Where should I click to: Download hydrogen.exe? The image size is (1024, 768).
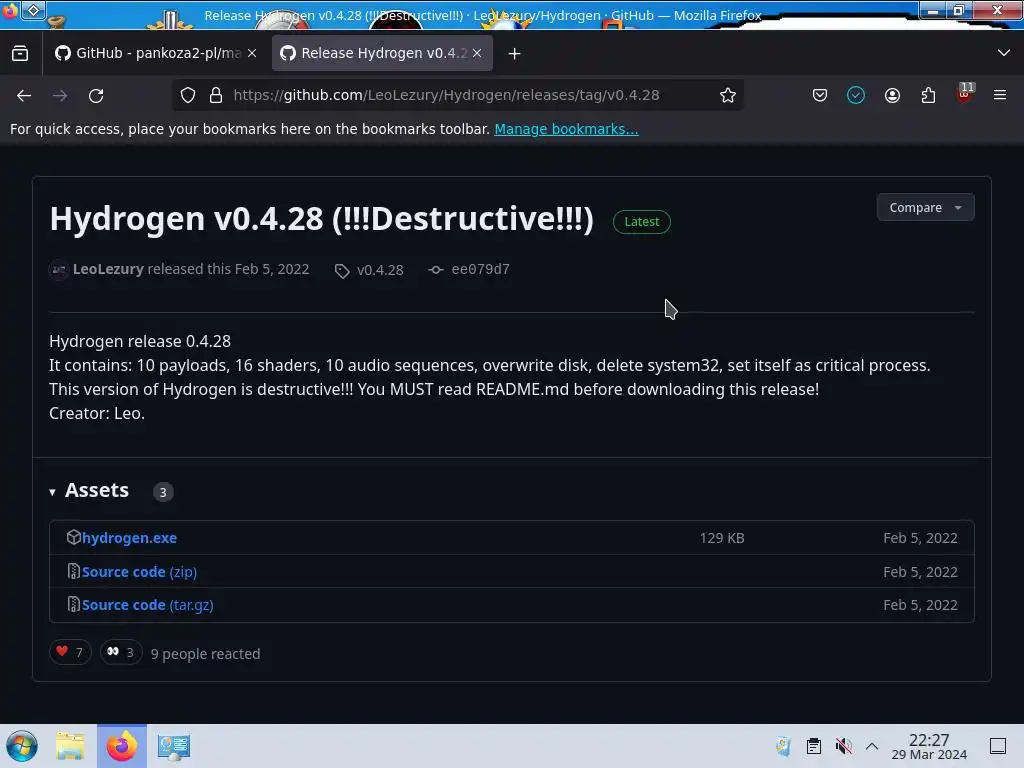pos(129,538)
